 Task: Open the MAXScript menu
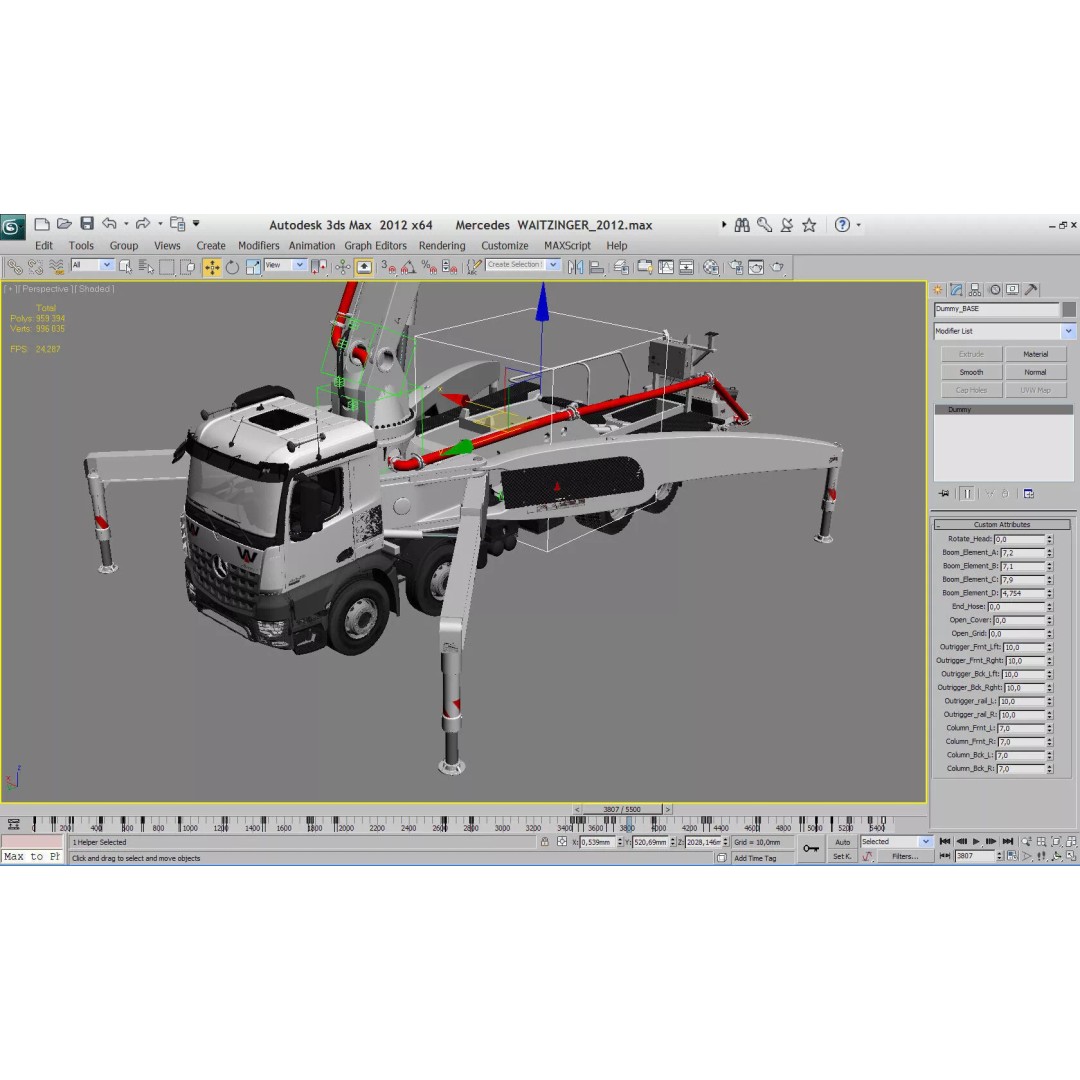tap(567, 245)
